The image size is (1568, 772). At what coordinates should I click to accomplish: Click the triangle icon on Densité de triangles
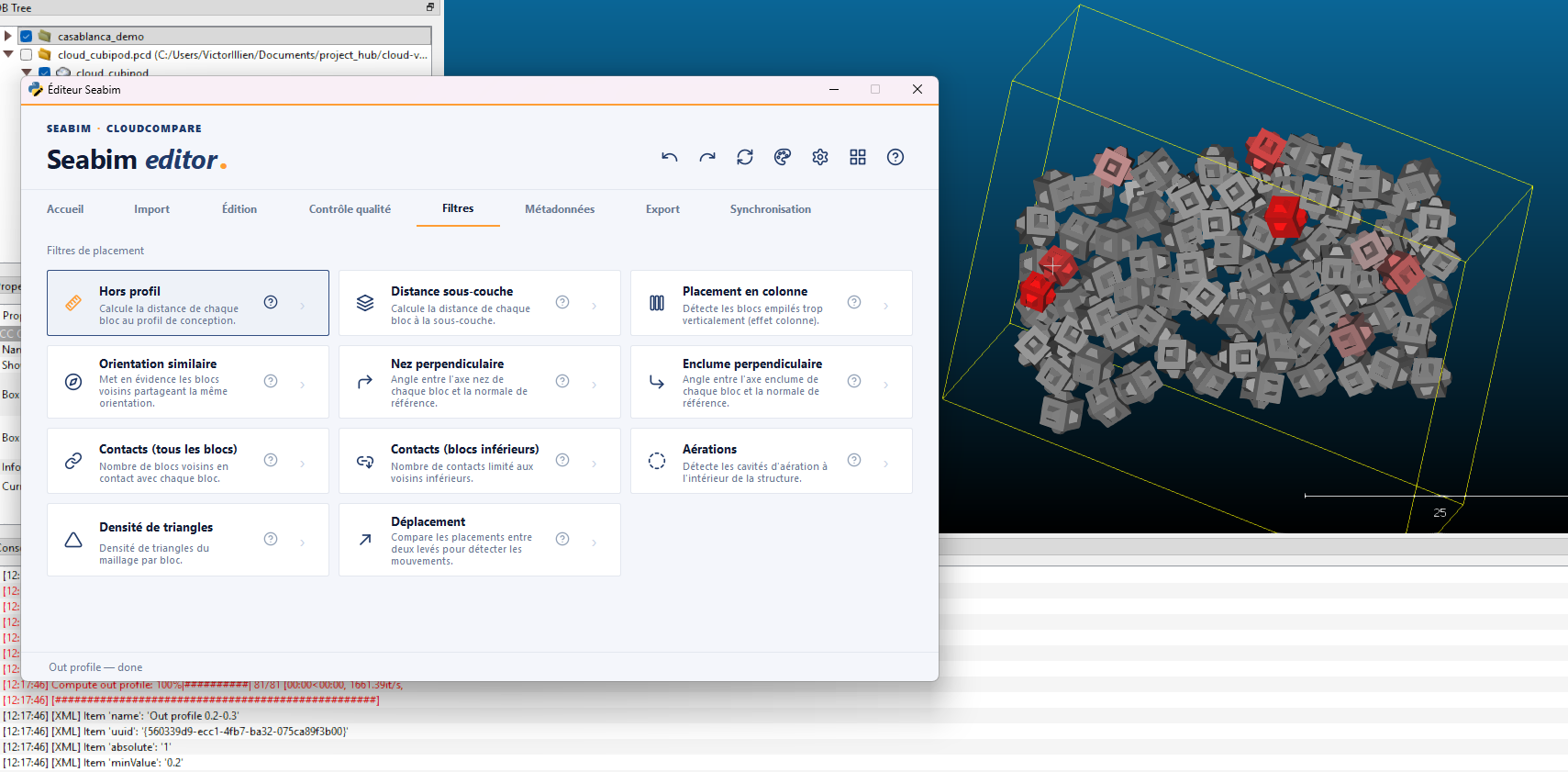click(x=73, y=540)
